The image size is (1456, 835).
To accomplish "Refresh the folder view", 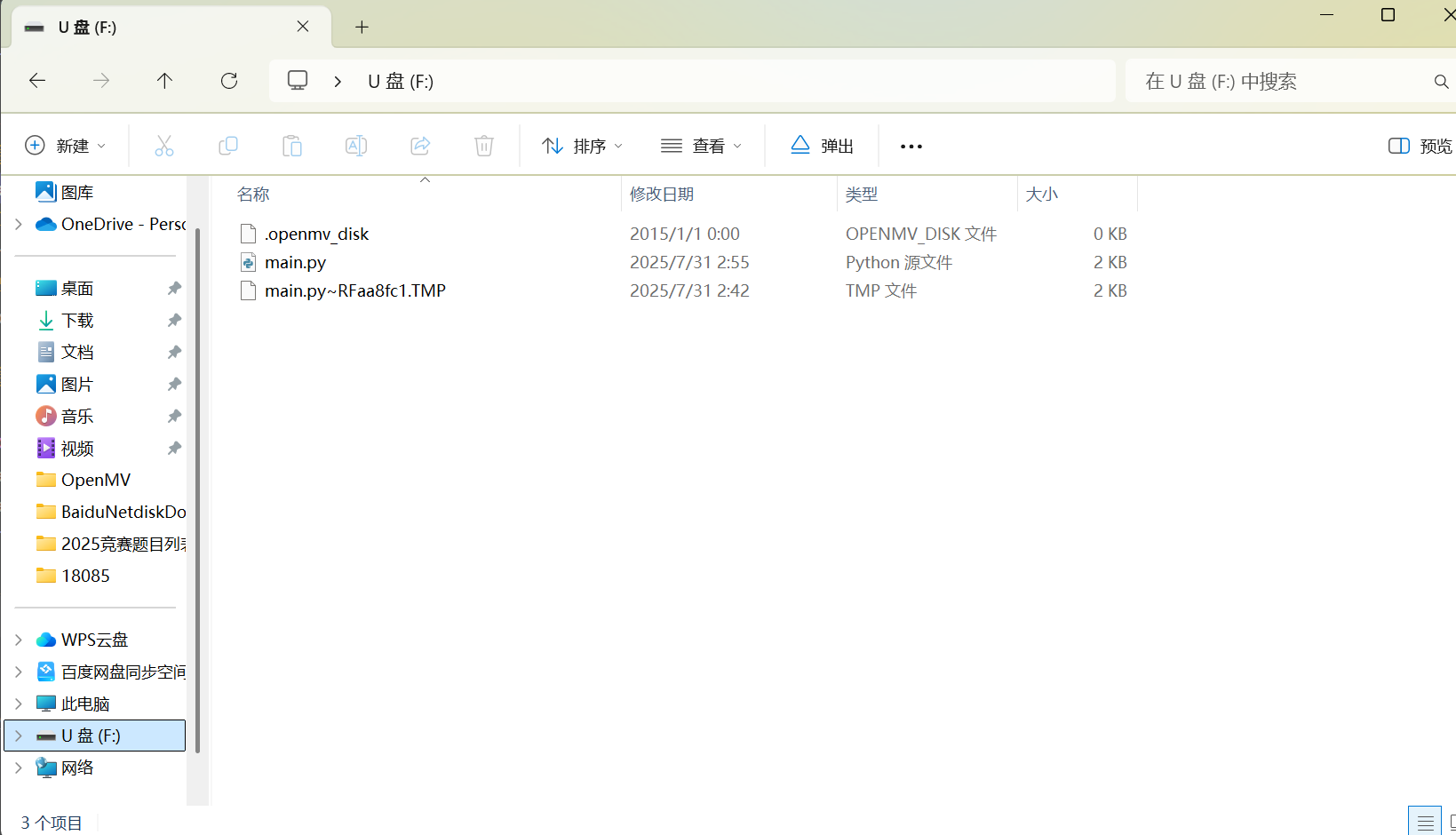I will (229, 81).
